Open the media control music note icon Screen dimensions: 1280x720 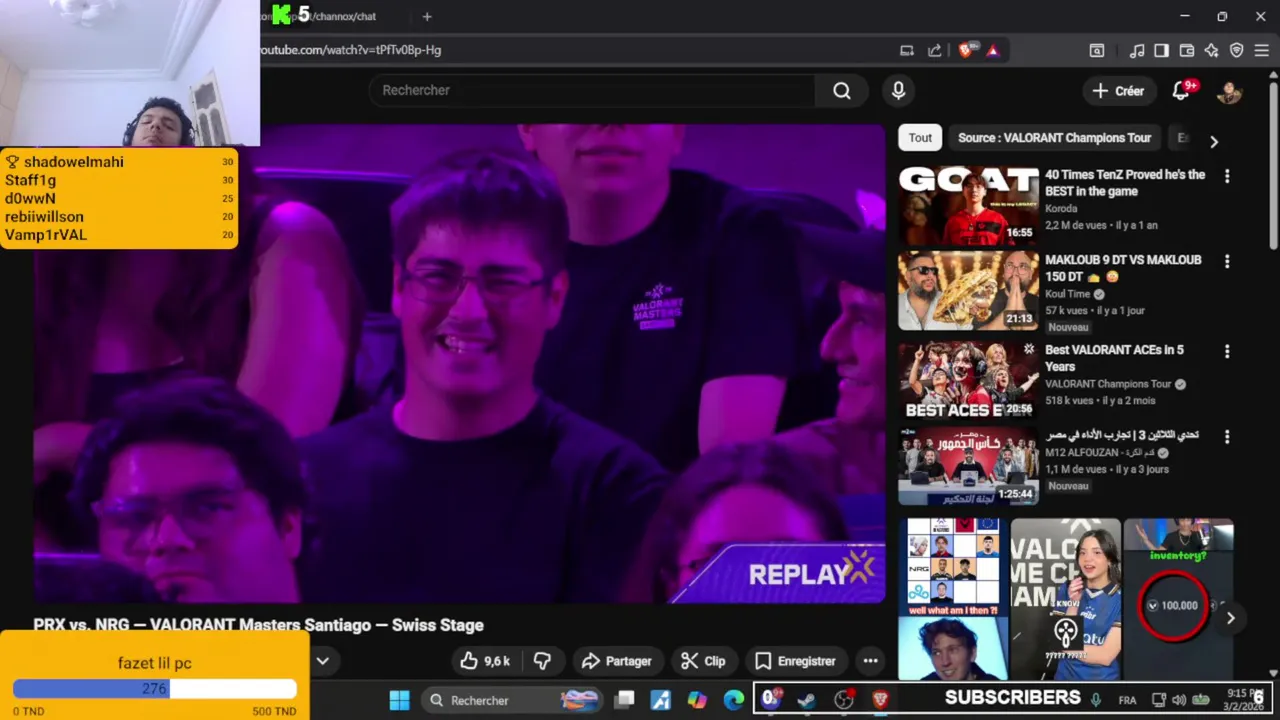point(1137,50)
